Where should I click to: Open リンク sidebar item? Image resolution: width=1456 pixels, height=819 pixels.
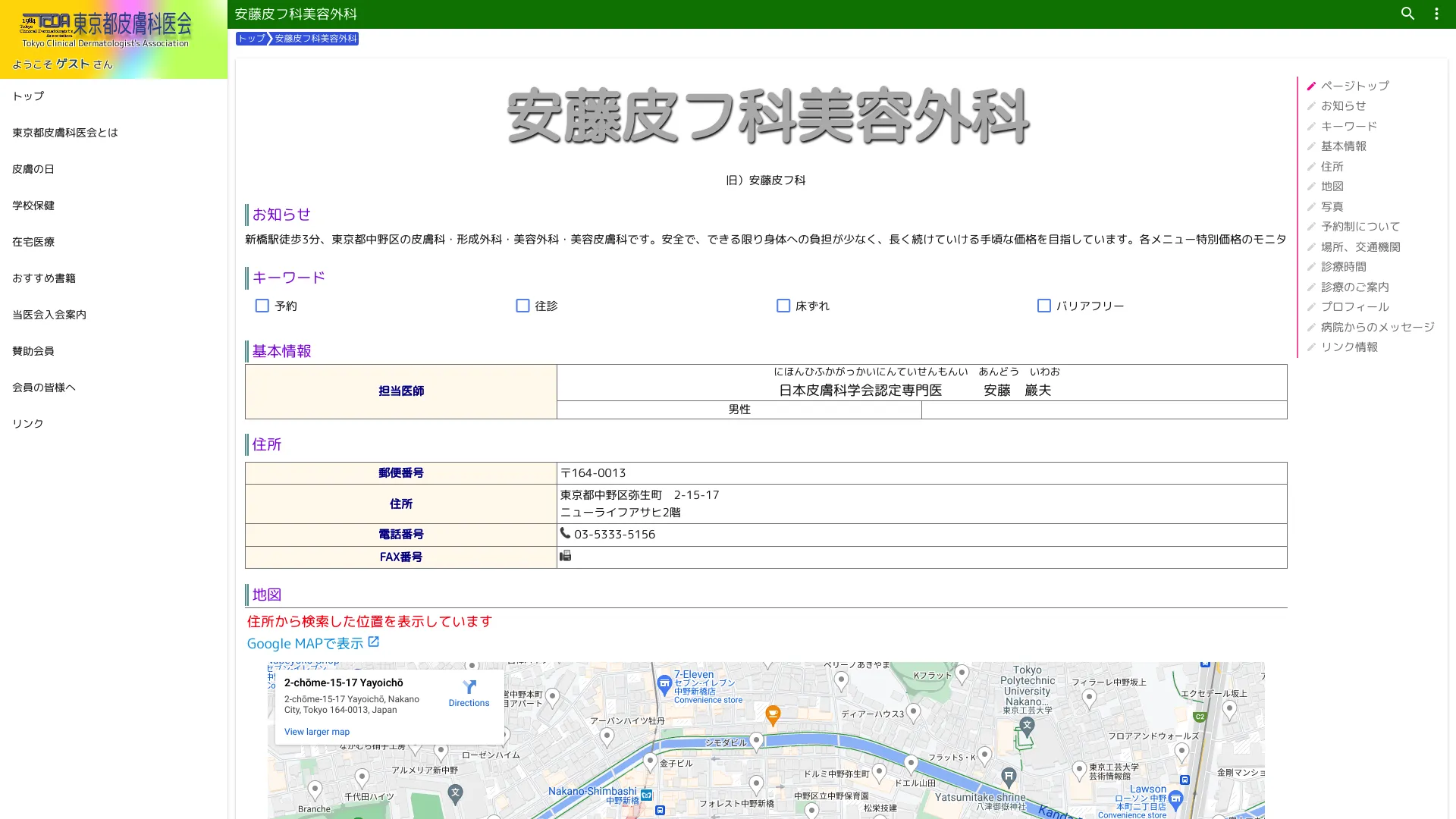[x=114, y=424]
